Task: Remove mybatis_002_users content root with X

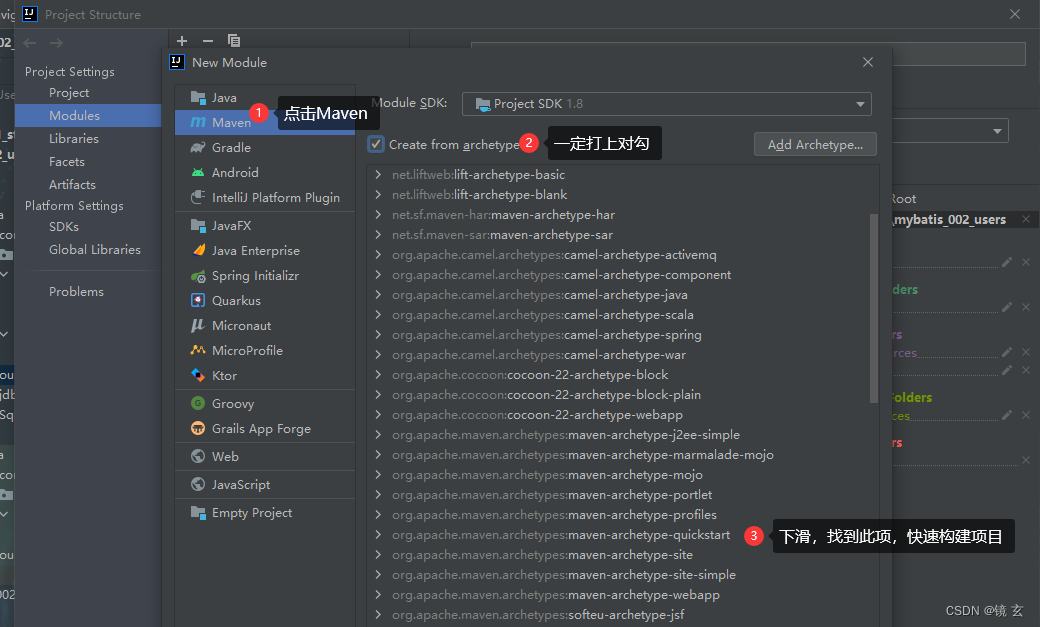Action: [1026, 219]
